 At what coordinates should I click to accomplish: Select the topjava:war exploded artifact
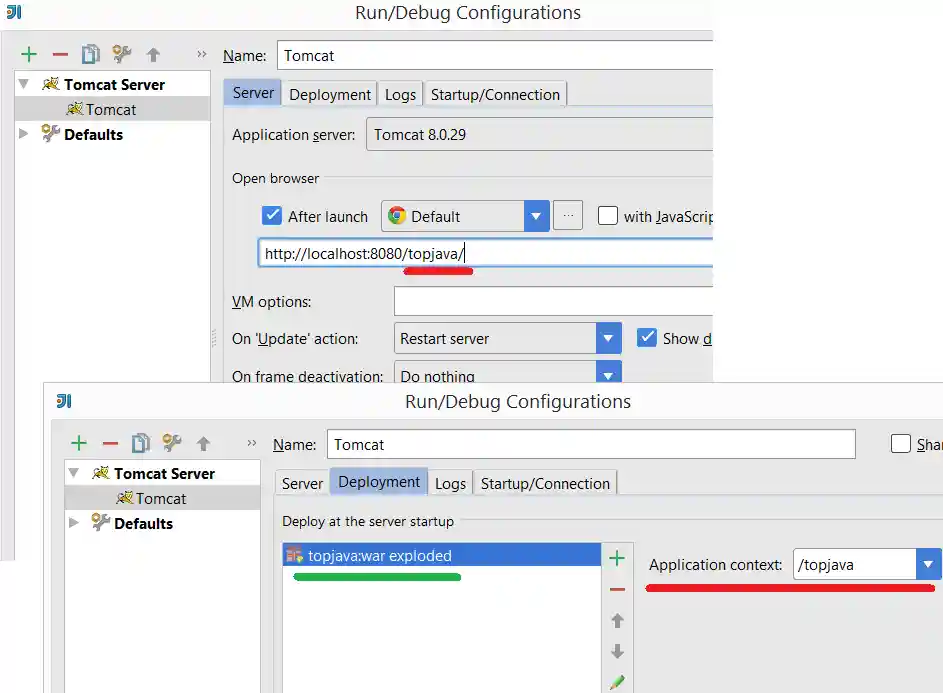380,556
